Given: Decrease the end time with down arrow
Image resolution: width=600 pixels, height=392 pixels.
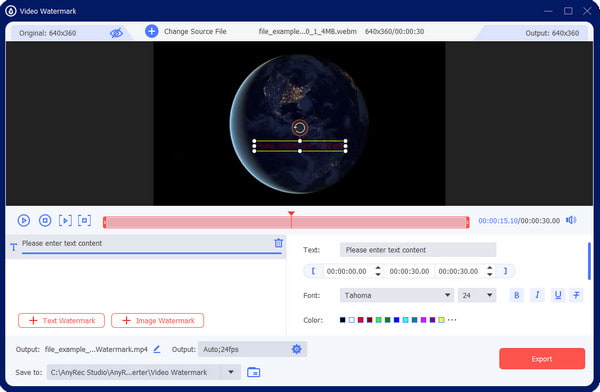Looking at the screenshot, I should [490, 274].
